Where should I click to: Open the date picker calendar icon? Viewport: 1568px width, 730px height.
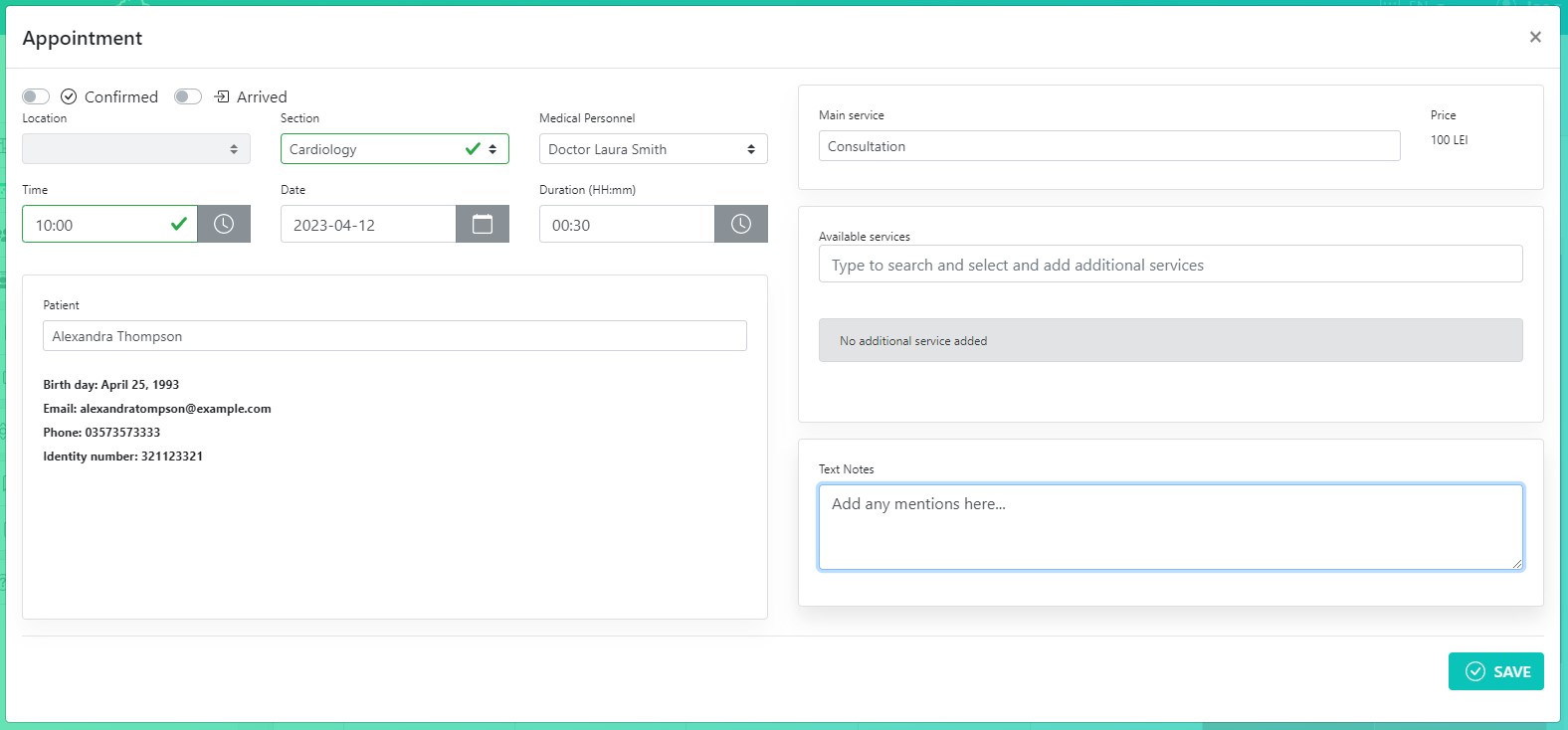[x=483, y=224]
